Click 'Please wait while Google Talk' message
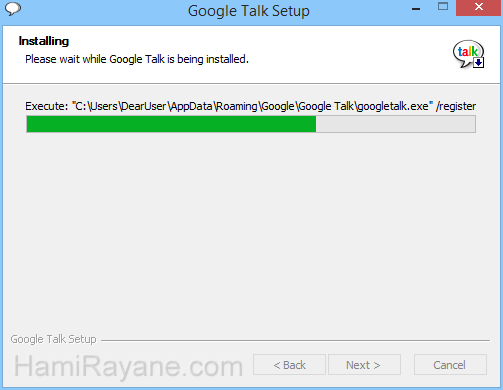This screenshot has width=503, height=390. pyautogui.click(x=137, y=59)
